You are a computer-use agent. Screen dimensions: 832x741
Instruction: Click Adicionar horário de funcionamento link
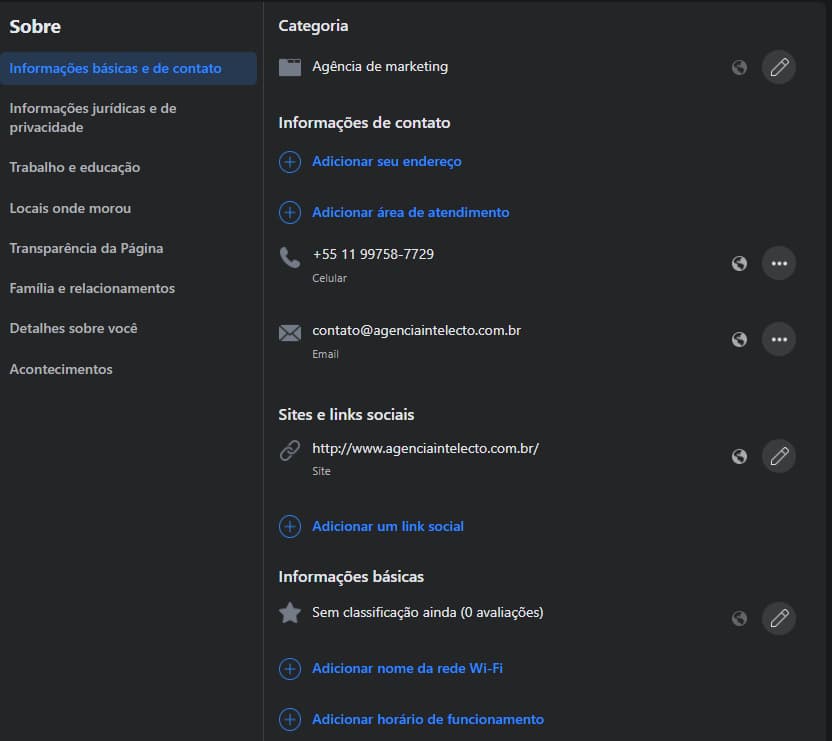[427, 719]
